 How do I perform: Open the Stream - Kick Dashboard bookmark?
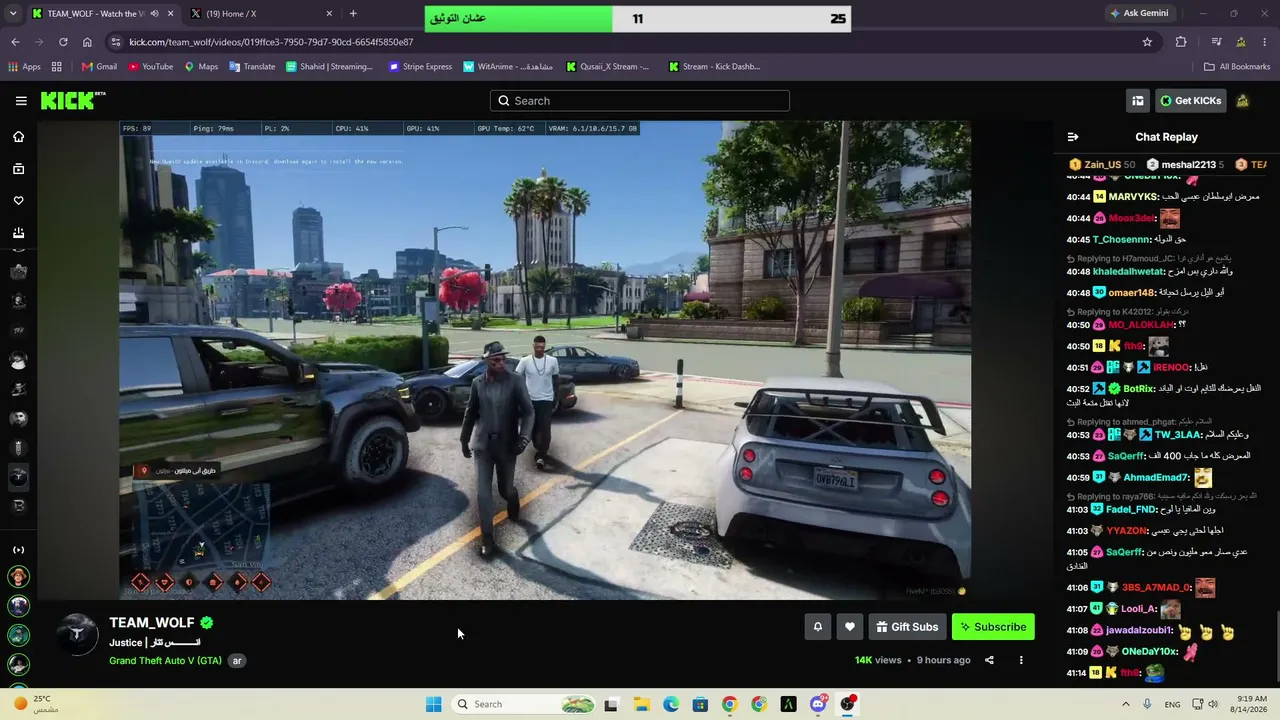(x=714, y=67)
